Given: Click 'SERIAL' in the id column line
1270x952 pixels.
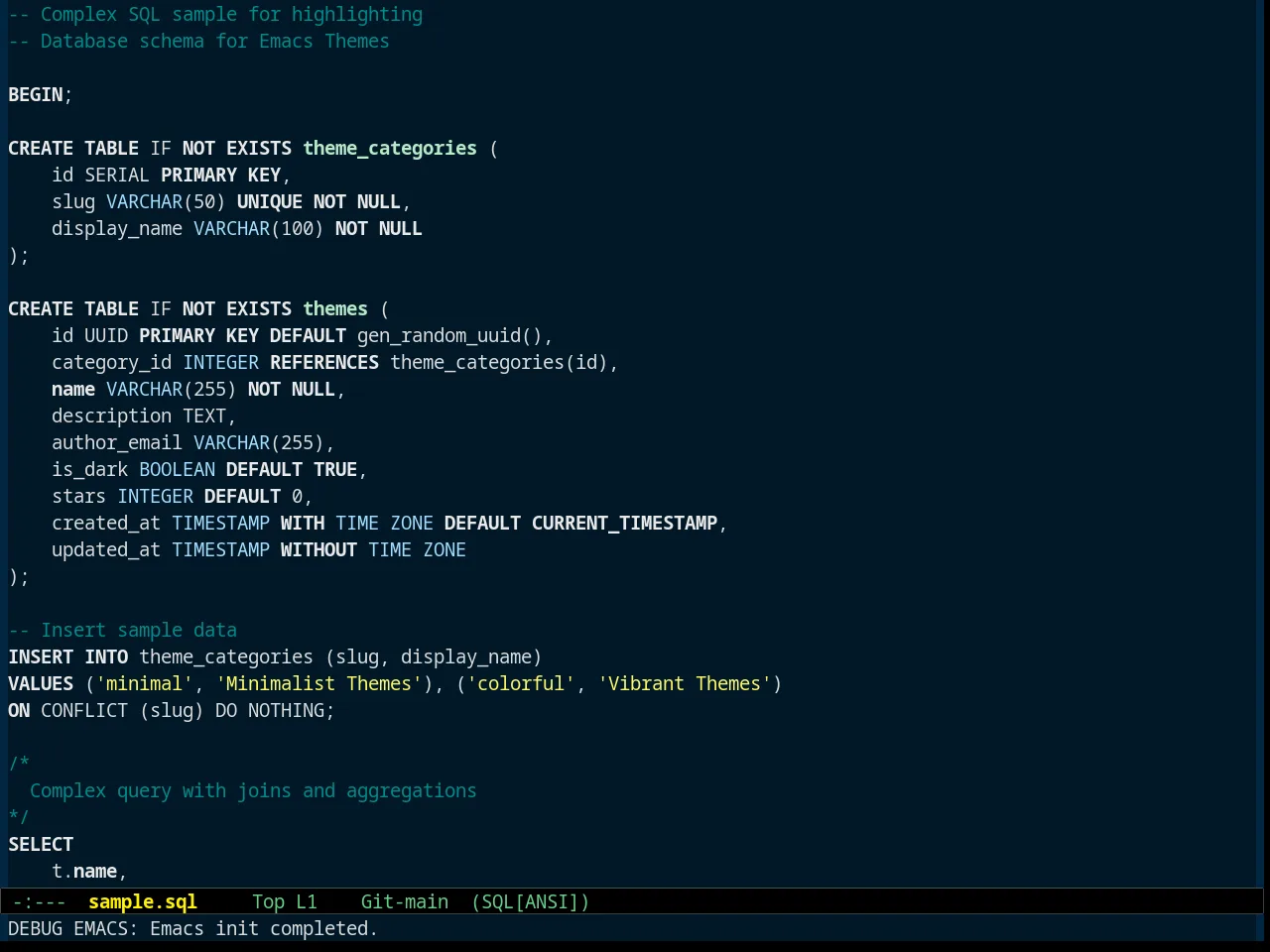Looking at the screenshot, I should click(x=117, y=175).
